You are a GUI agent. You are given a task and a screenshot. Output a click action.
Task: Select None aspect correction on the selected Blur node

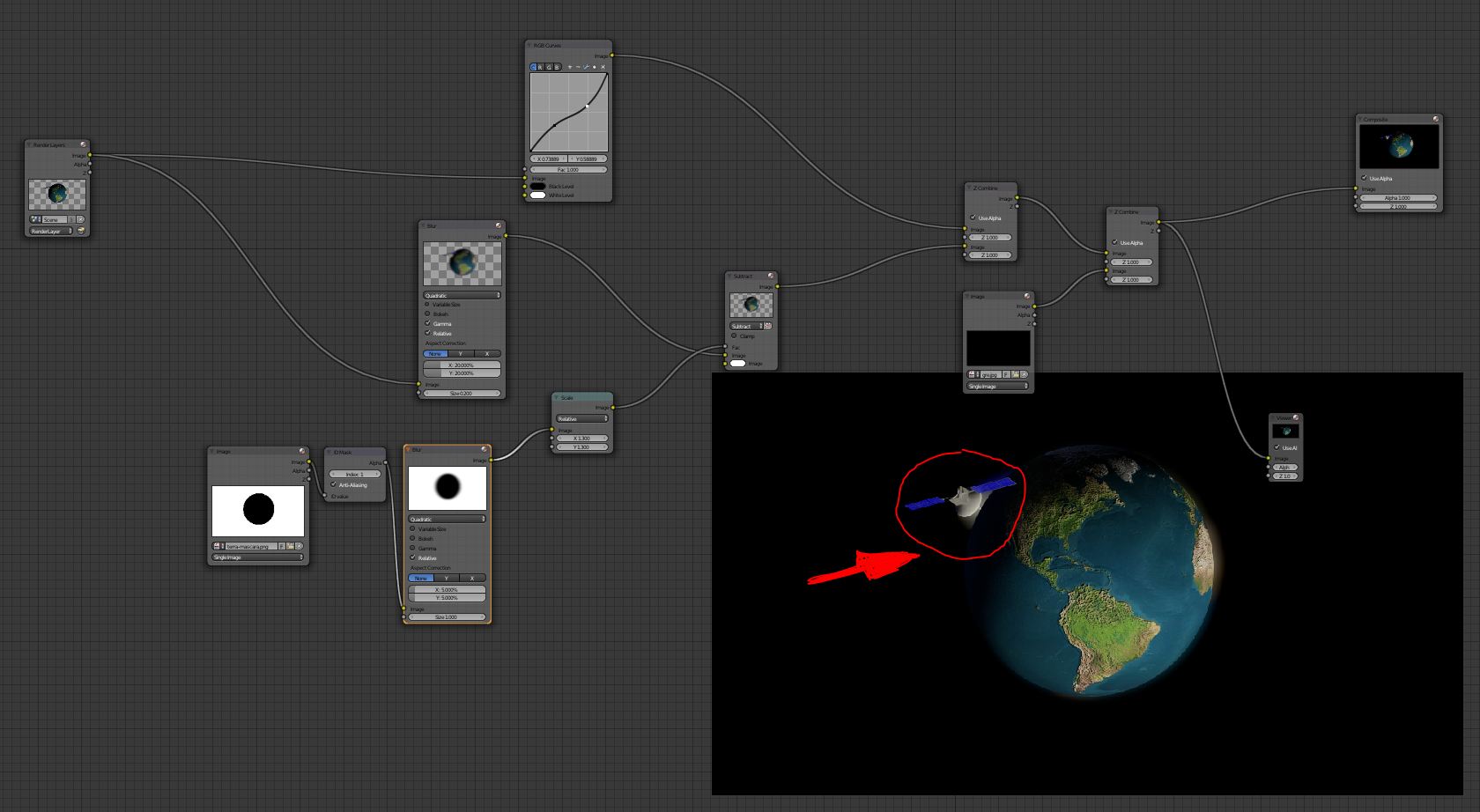tap(420, 578)
